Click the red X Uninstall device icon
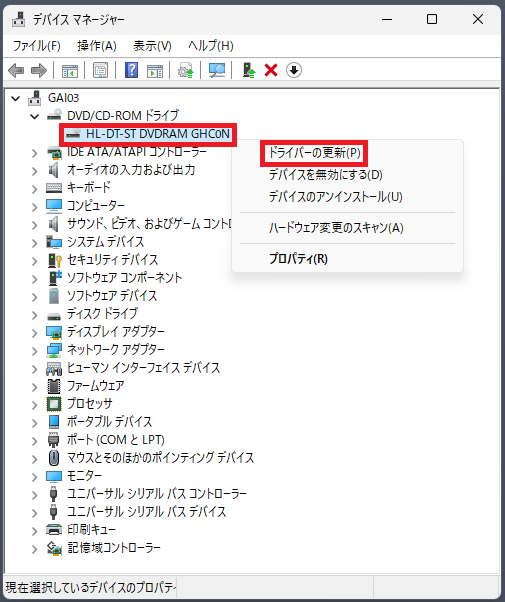The height and width of the screenshot is (602, 505). tap(271, 71)
